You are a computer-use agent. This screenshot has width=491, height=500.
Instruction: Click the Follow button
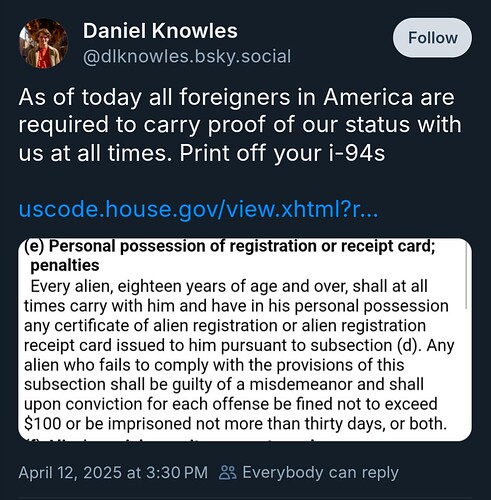(x=432, y=38)
